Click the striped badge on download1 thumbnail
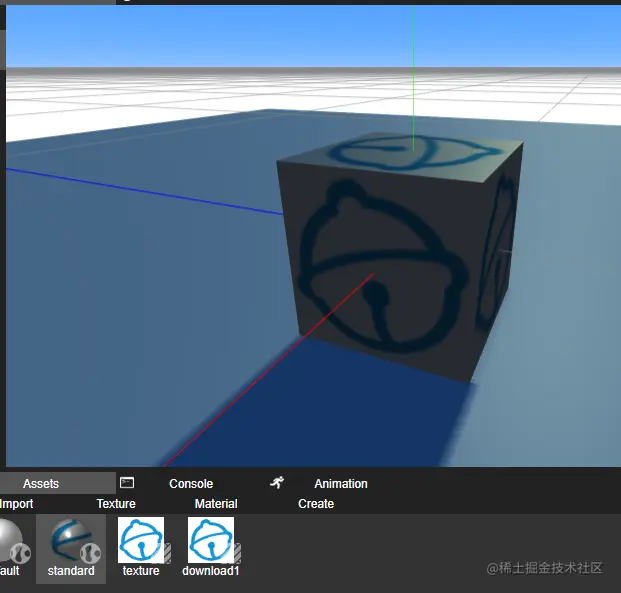The width and height of the screenshot is (621, 593). coord(238,553)
